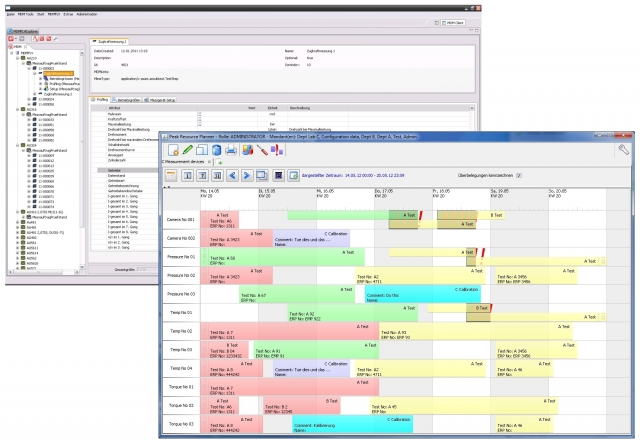This screenshot has height=447, width=640.
Task: Select the MDM Explorer view tab
Action: [x=23, y=31]
